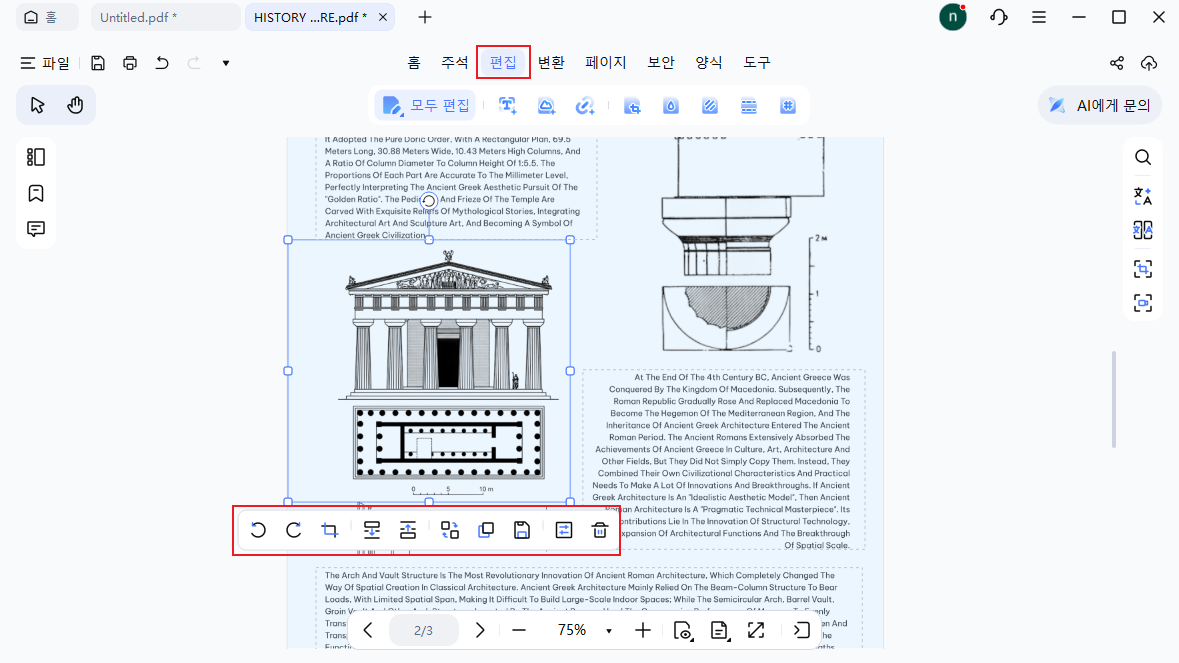This screenshot has width=1179, height=663.
Task: Click the translate icon in right sidebar
Action: [1143, 196]
